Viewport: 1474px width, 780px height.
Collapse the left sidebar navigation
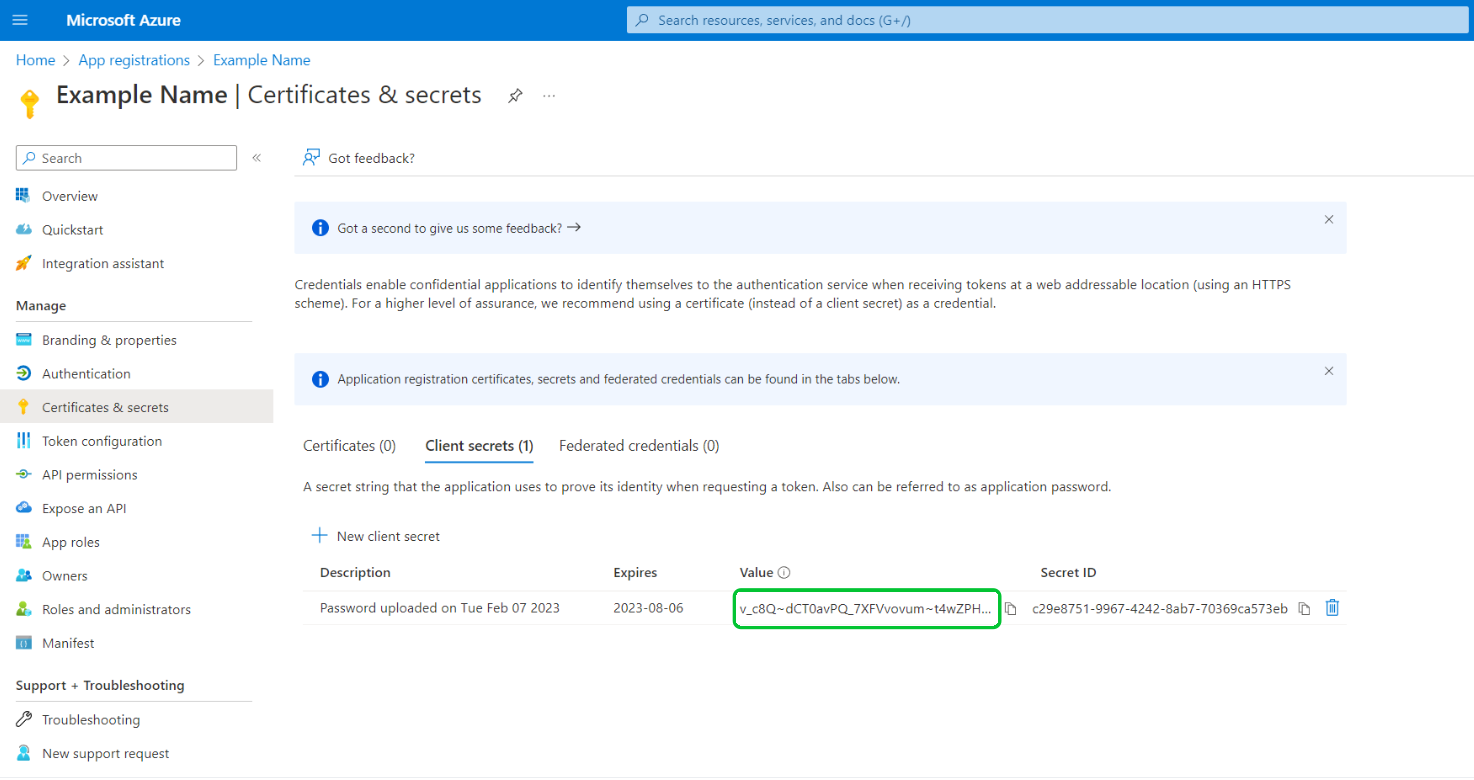pos(256,158)
